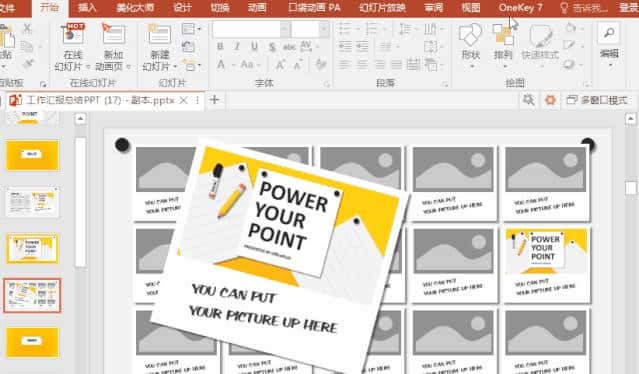
Task: Open the 形状 shapes gallery
Action: pos(471,46)
